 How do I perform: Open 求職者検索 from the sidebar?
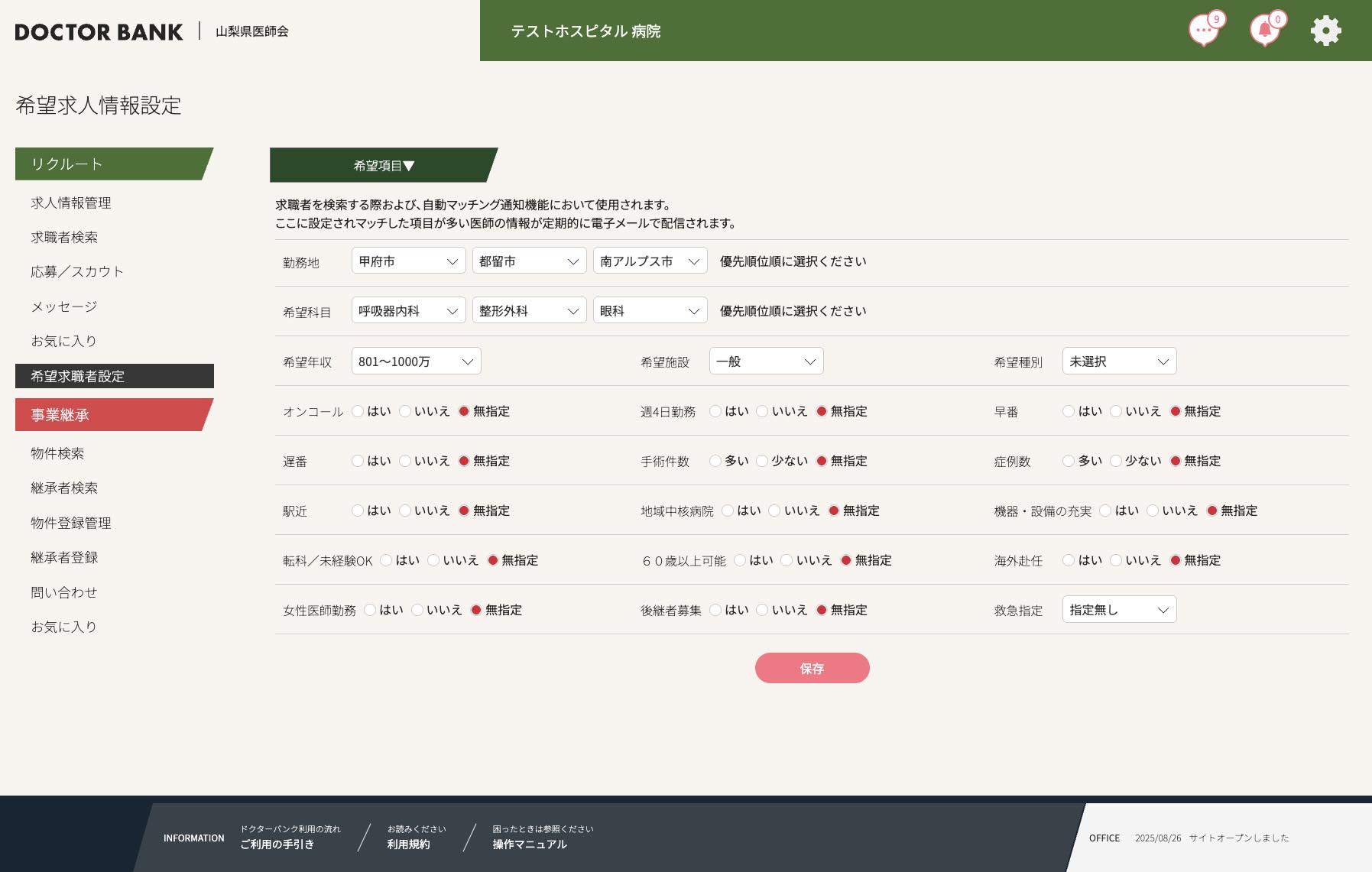(x=64, y=237)
